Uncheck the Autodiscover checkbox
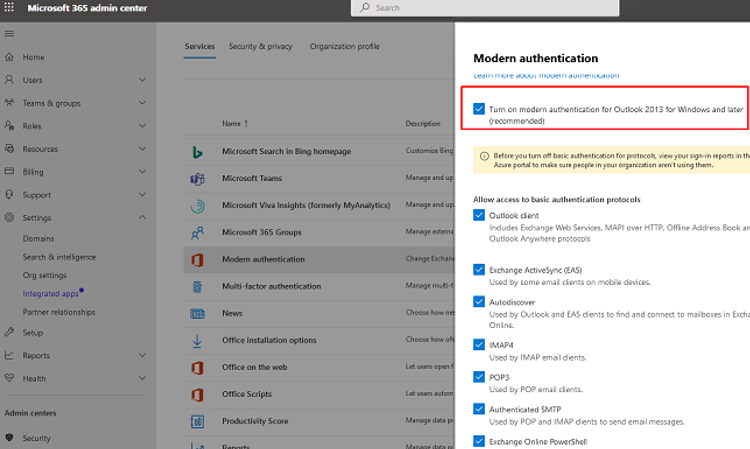This screenshot has height=449, width=750. [479, 301]
